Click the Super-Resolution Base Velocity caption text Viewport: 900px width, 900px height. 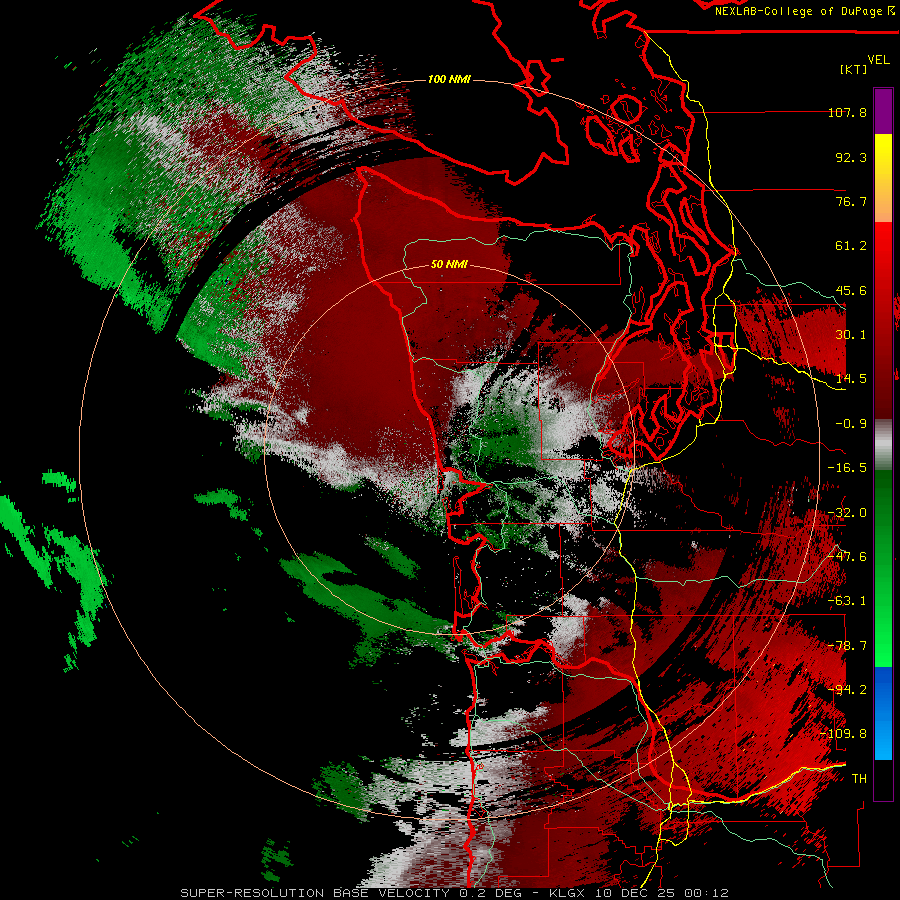[455, 893]
